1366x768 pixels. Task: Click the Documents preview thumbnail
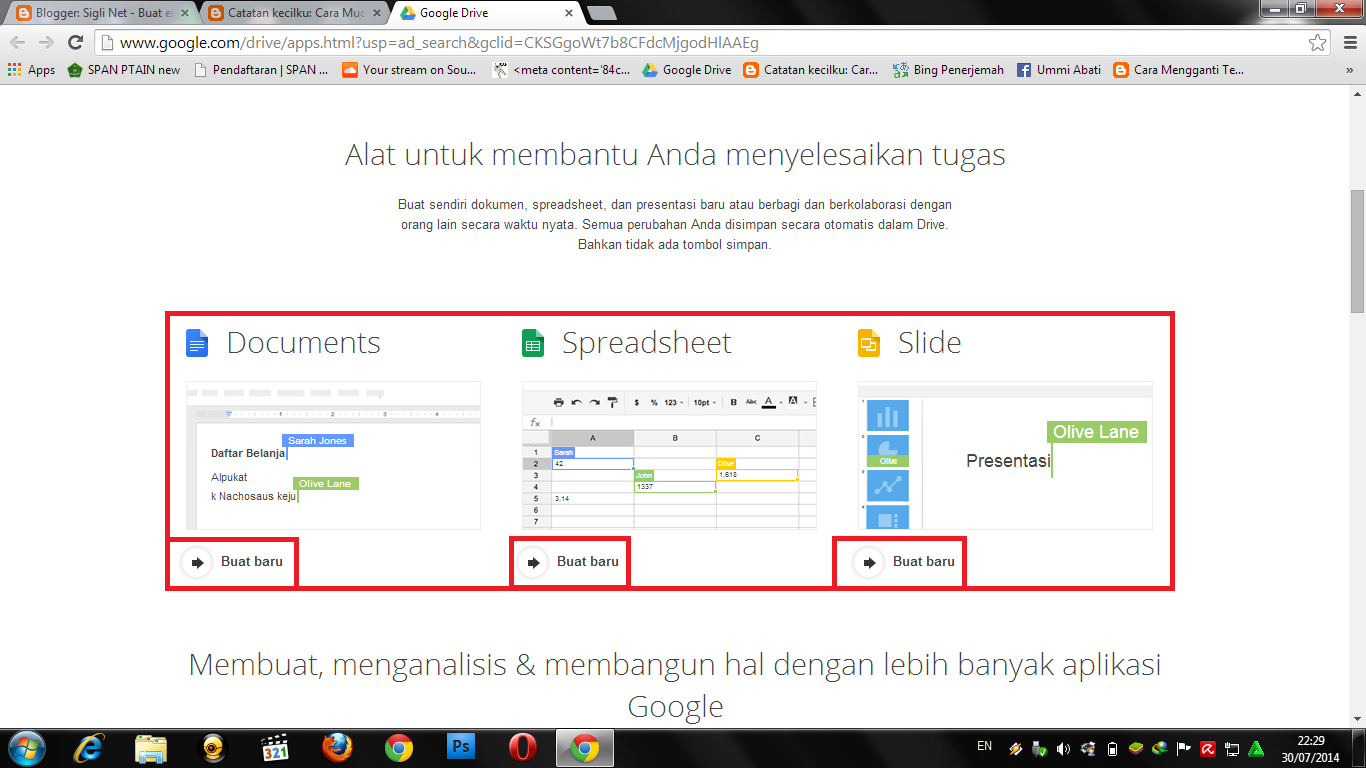[333, 455]
